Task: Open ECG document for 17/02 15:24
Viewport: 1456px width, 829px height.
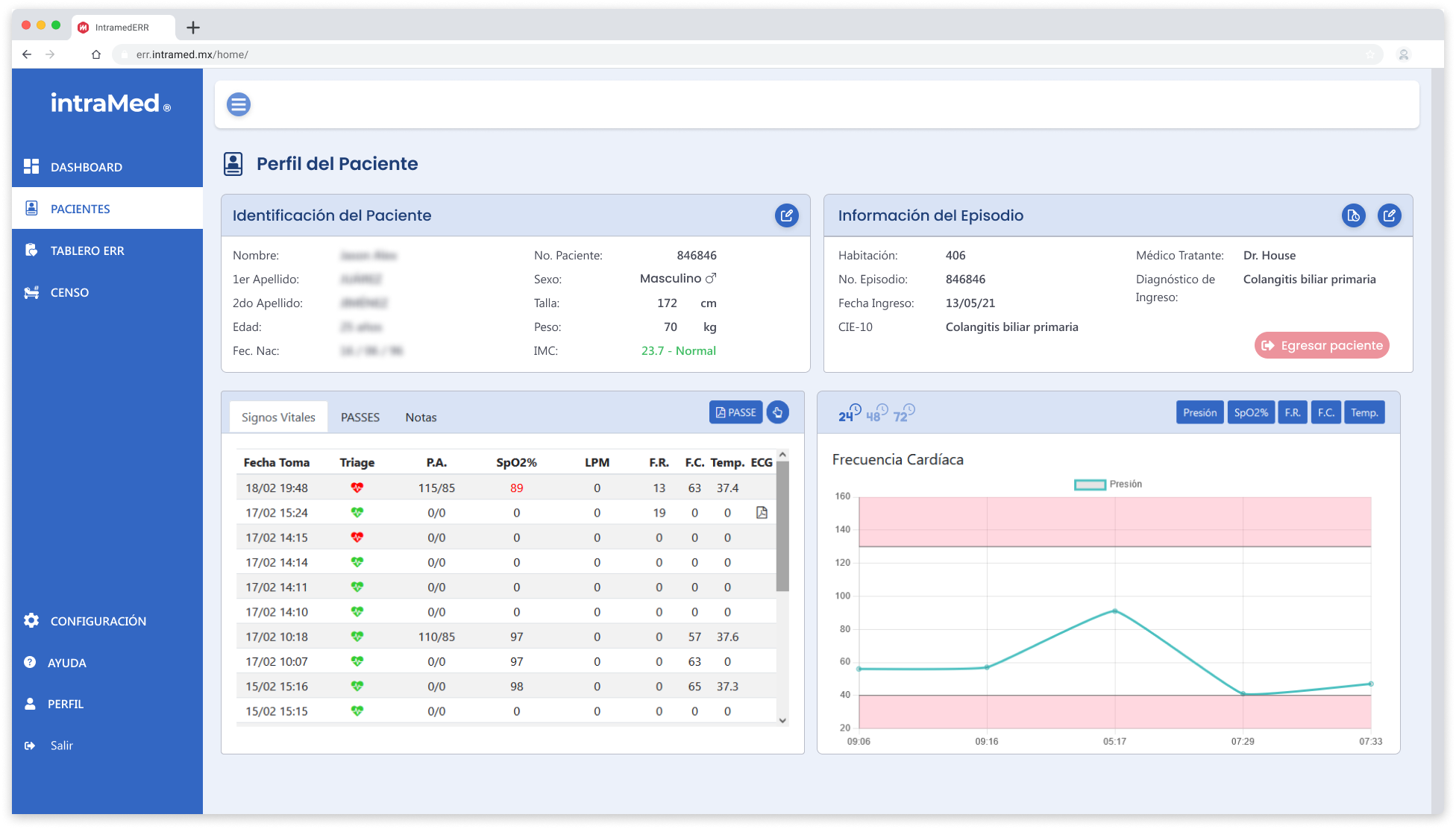Action: (762, 512)
